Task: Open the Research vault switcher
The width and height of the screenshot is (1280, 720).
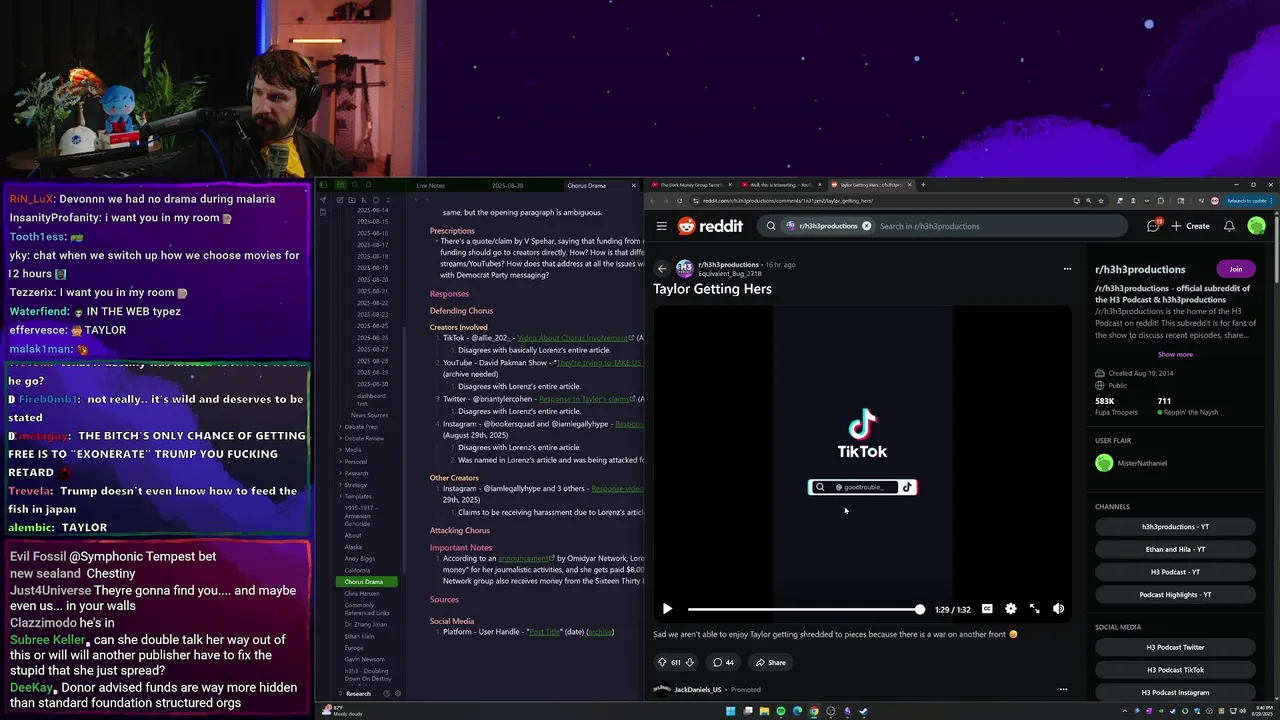Action: tap(357, 693)
